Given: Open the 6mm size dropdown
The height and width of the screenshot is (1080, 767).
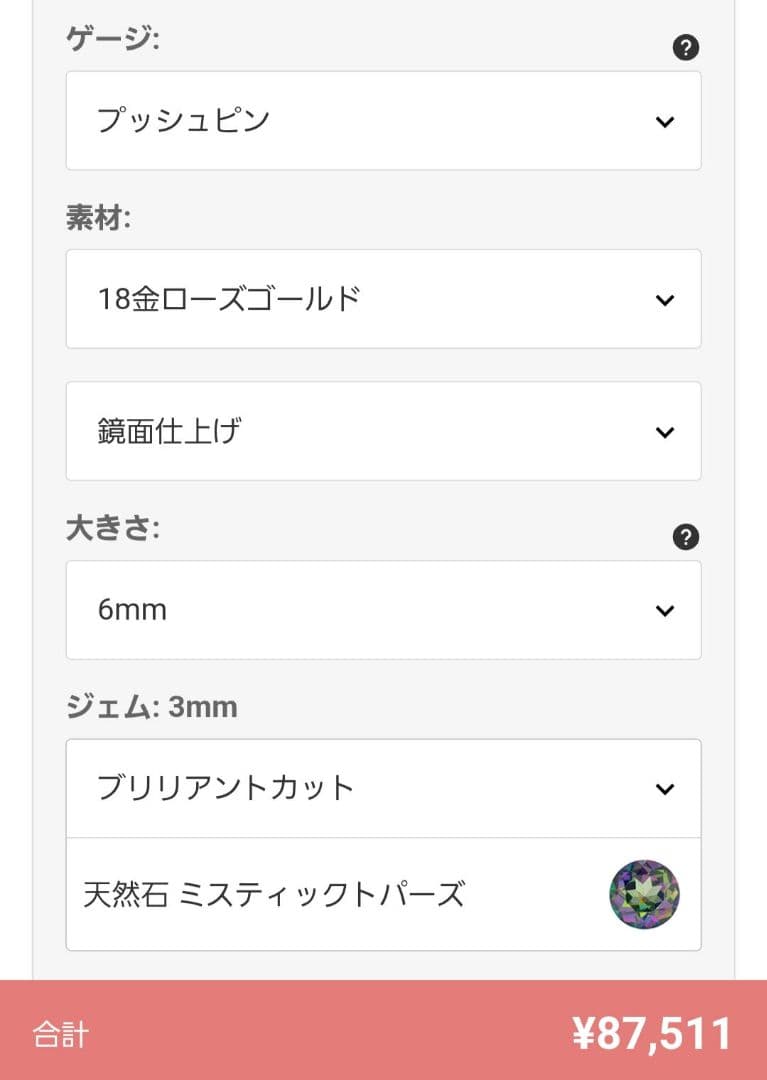Looking at the screenshot, I should pos(383,610).
